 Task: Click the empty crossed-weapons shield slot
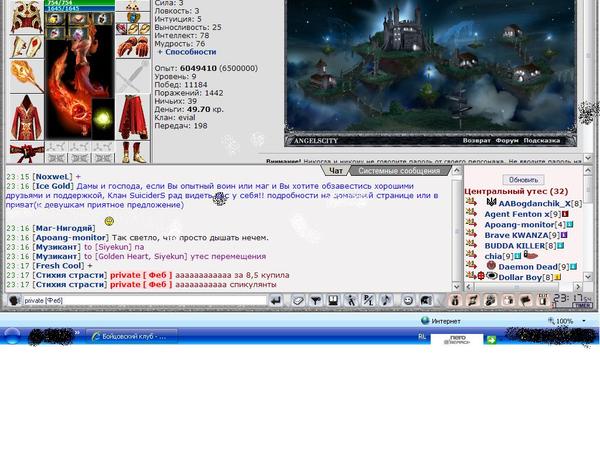coord(133,77)
